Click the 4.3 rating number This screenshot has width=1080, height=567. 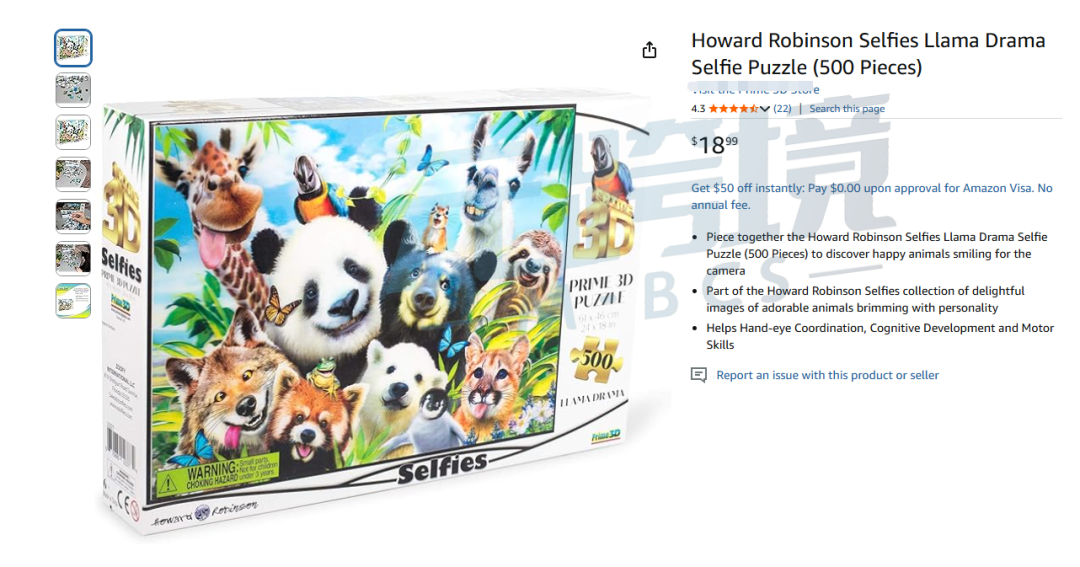tap(698, 109)
